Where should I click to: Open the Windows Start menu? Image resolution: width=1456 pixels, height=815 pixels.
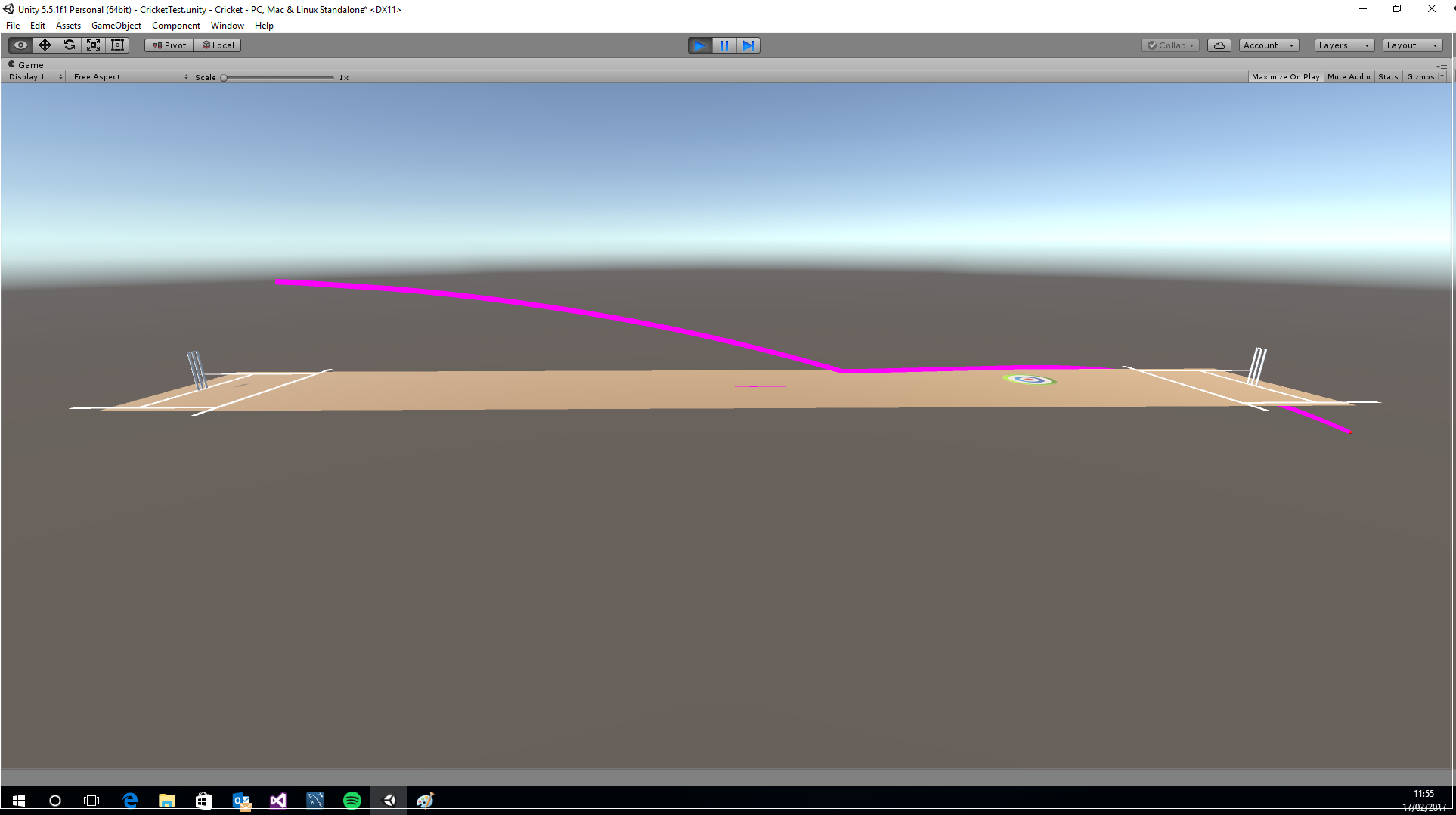pyautogui.click(x=19, y=801)
